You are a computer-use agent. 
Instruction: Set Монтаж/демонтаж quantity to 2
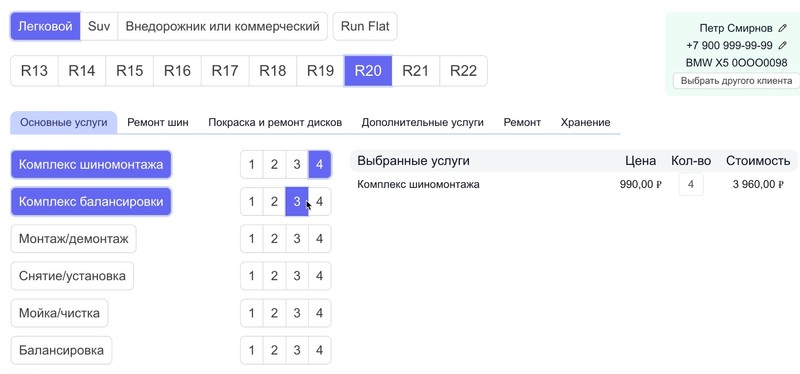click(x=274, y=239)
